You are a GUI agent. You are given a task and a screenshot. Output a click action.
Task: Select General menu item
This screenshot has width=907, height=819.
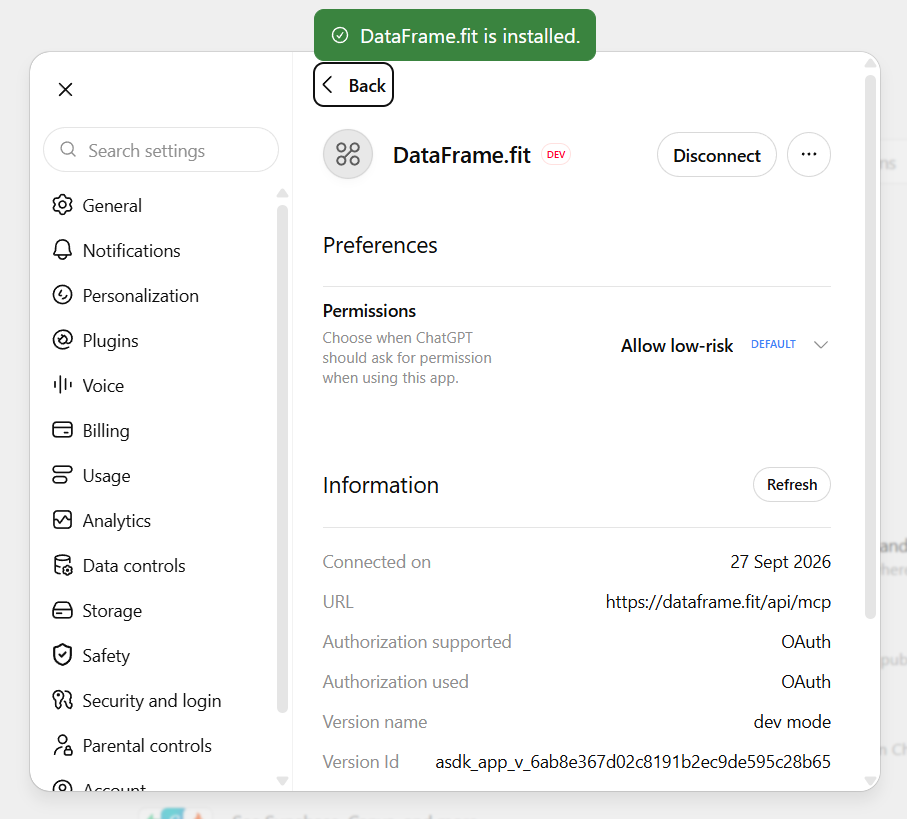pyautogui.click(x=112, y=205)
